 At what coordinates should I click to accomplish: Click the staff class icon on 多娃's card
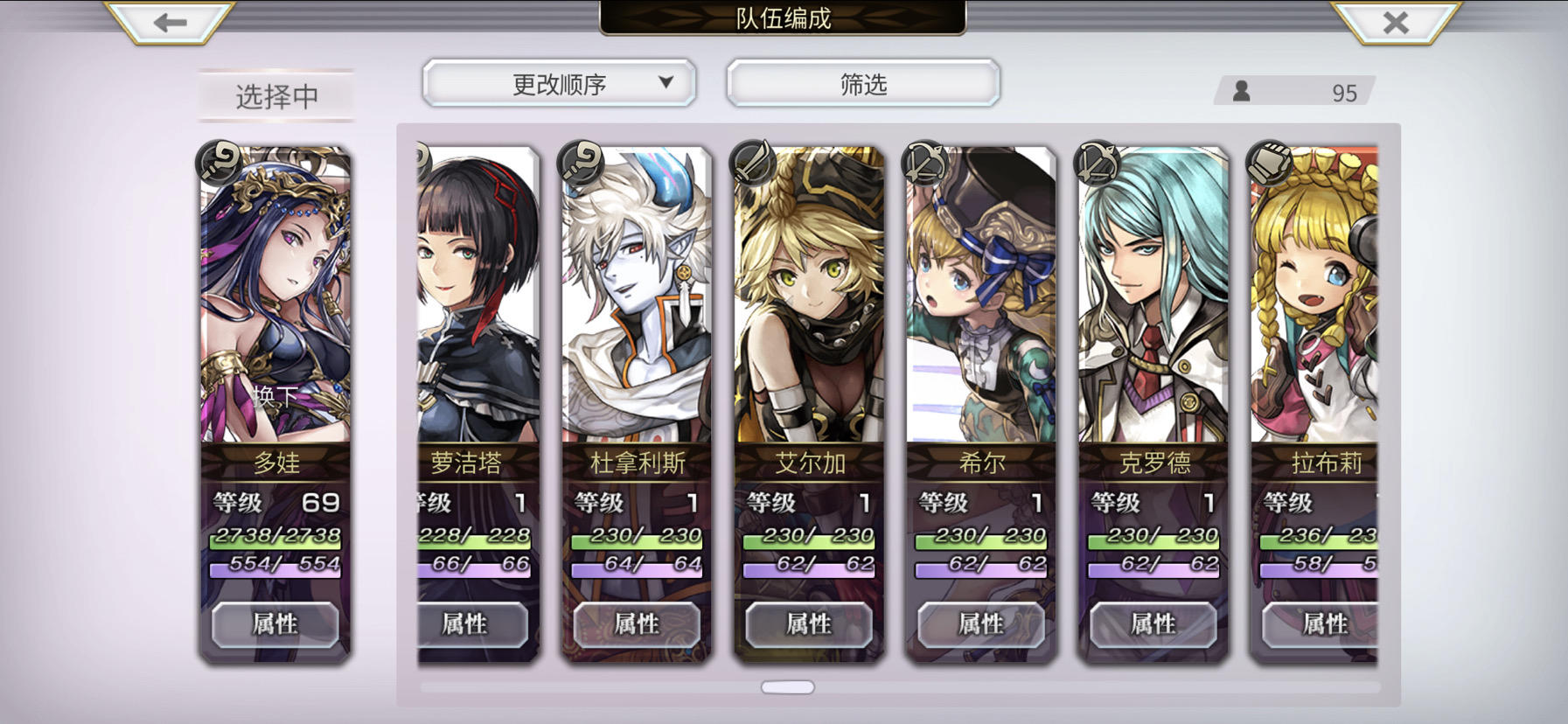click(220, 161)
